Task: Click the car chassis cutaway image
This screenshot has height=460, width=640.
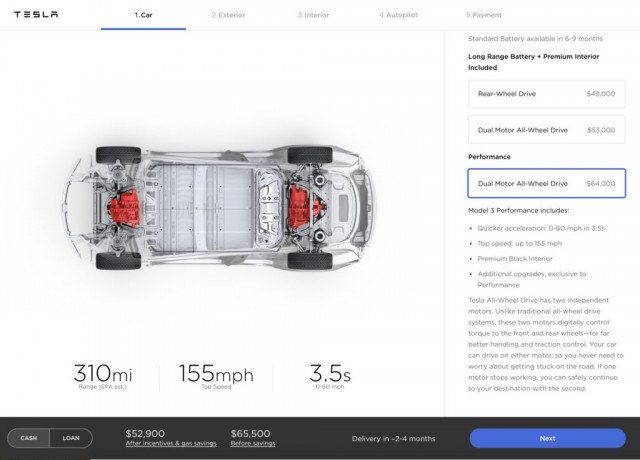Action: tap(214, 207)
